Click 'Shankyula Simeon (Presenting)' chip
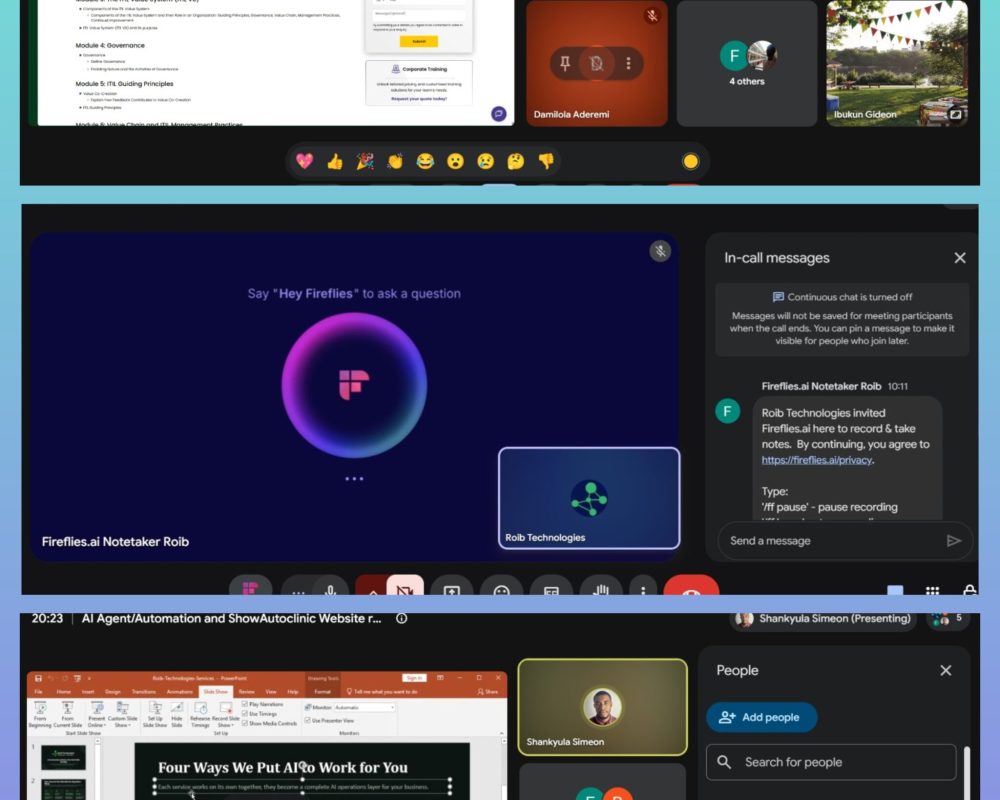The width and height of the screenshot is (1000, 800). [x=823, y=618]
